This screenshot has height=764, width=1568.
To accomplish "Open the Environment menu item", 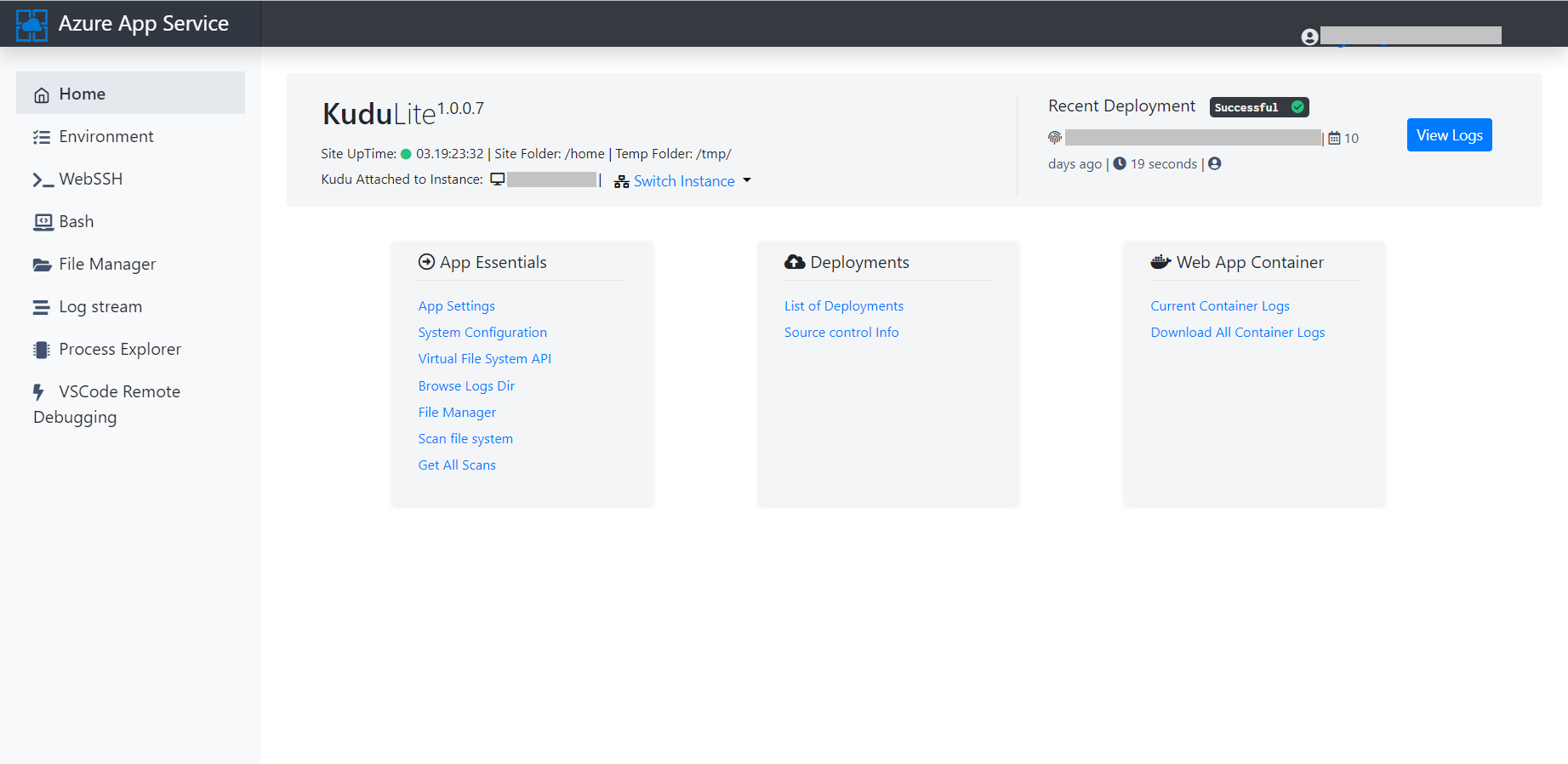I will pos(106,137).
